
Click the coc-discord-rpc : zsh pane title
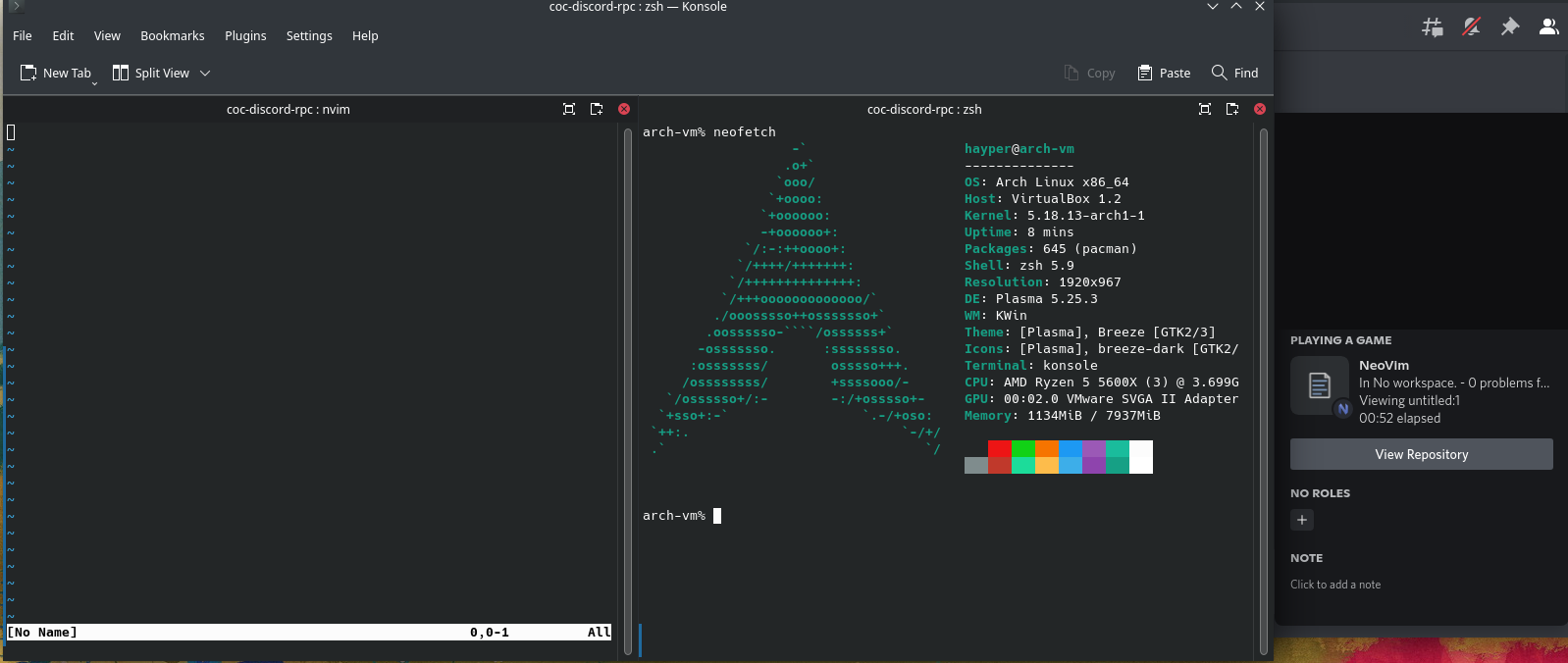[924, 109]
